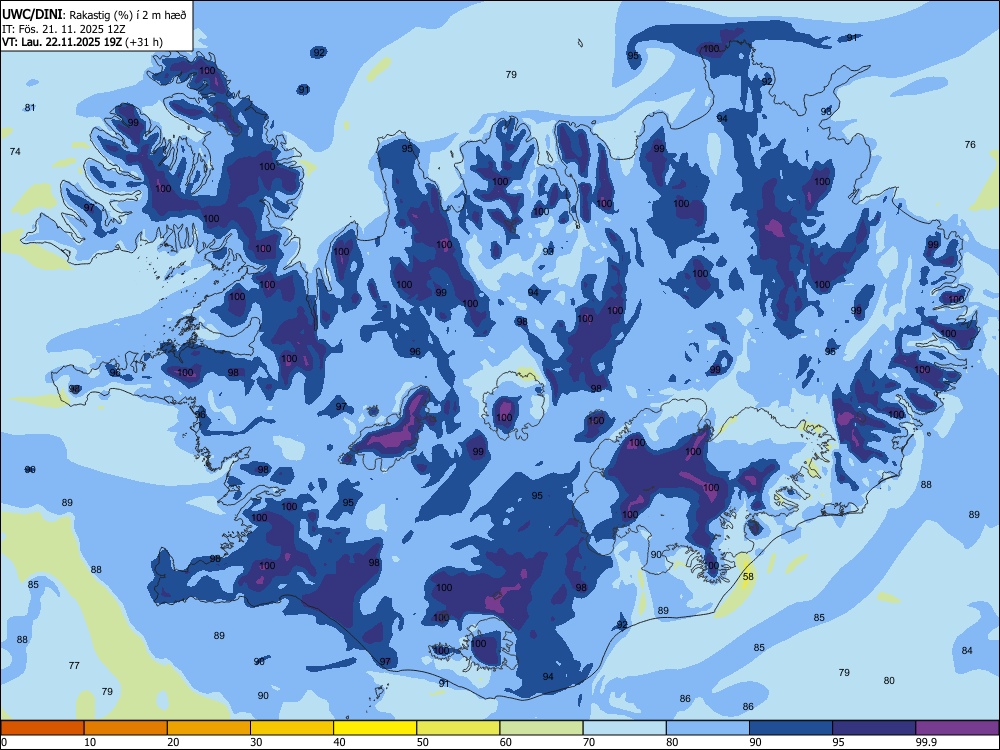Click the '10' tick label under legend
The width and height of the screenshot is (1000, 750).
point(90,742)
